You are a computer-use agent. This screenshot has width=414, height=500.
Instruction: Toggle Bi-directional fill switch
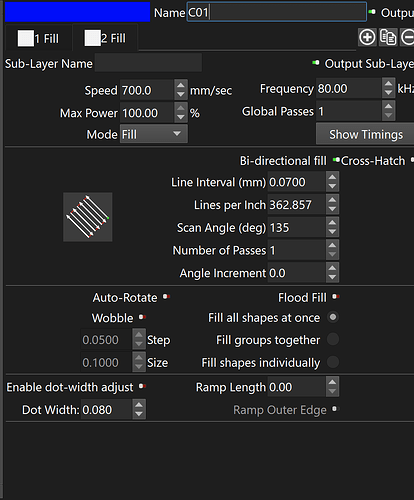pos(336,160)
